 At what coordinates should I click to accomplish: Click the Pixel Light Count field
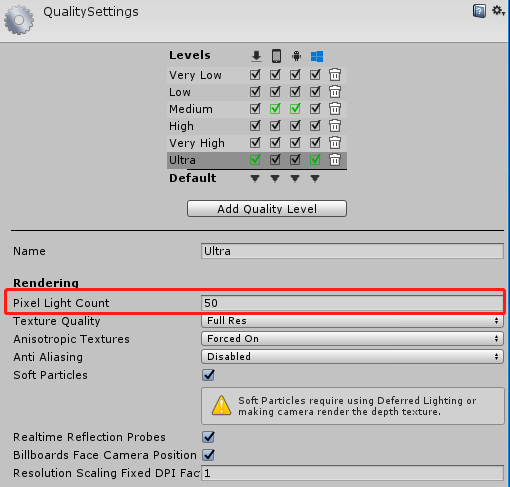tap(352, 303)
